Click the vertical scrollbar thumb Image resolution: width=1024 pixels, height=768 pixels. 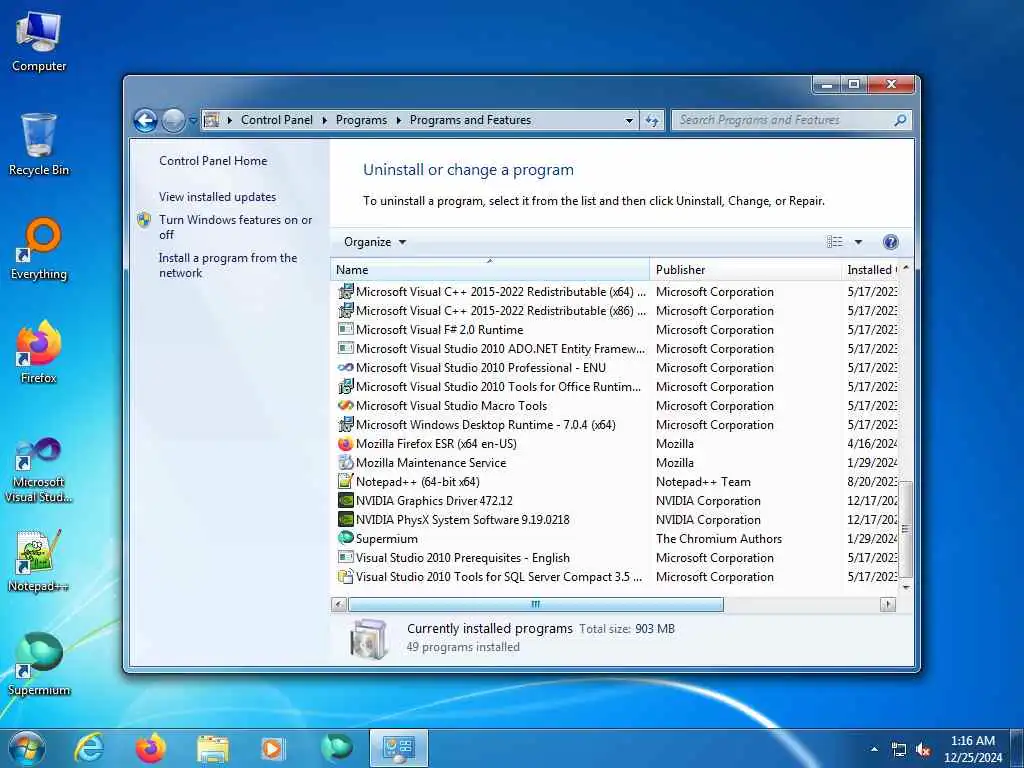906,530
